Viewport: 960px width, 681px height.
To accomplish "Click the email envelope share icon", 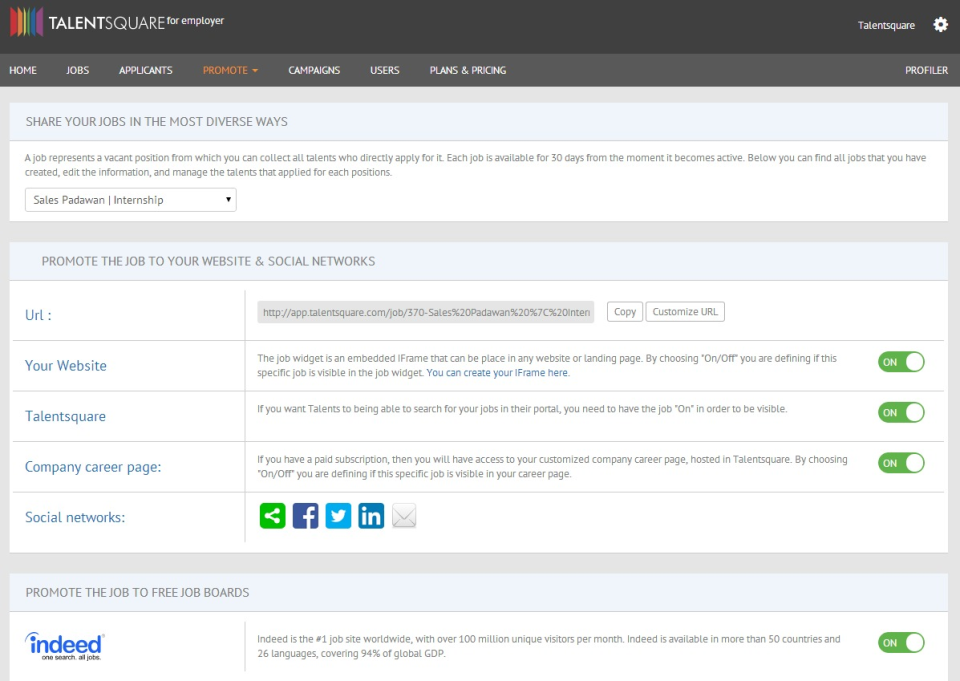I will [404, 516].
